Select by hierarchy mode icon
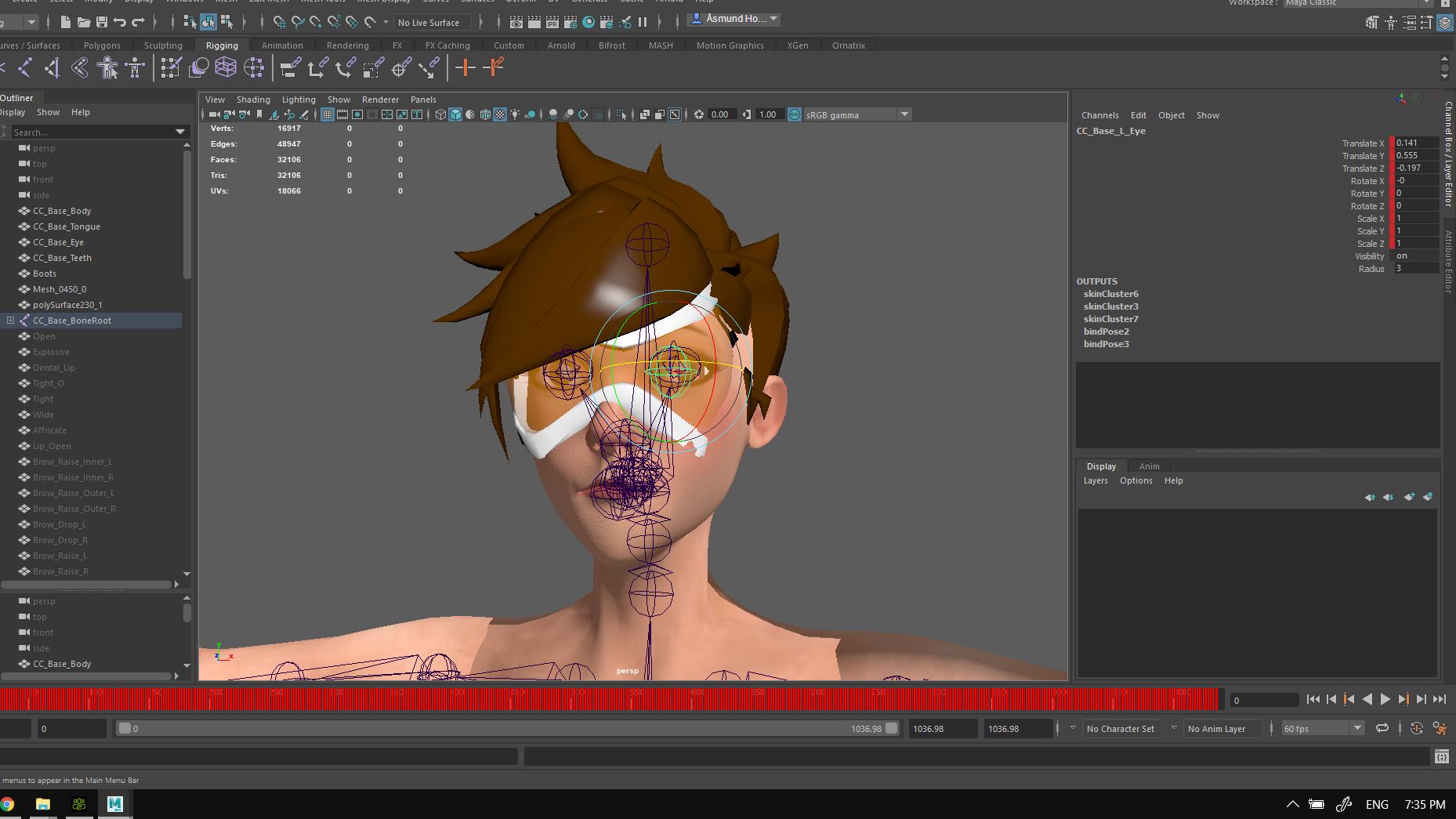 [190, 22]
